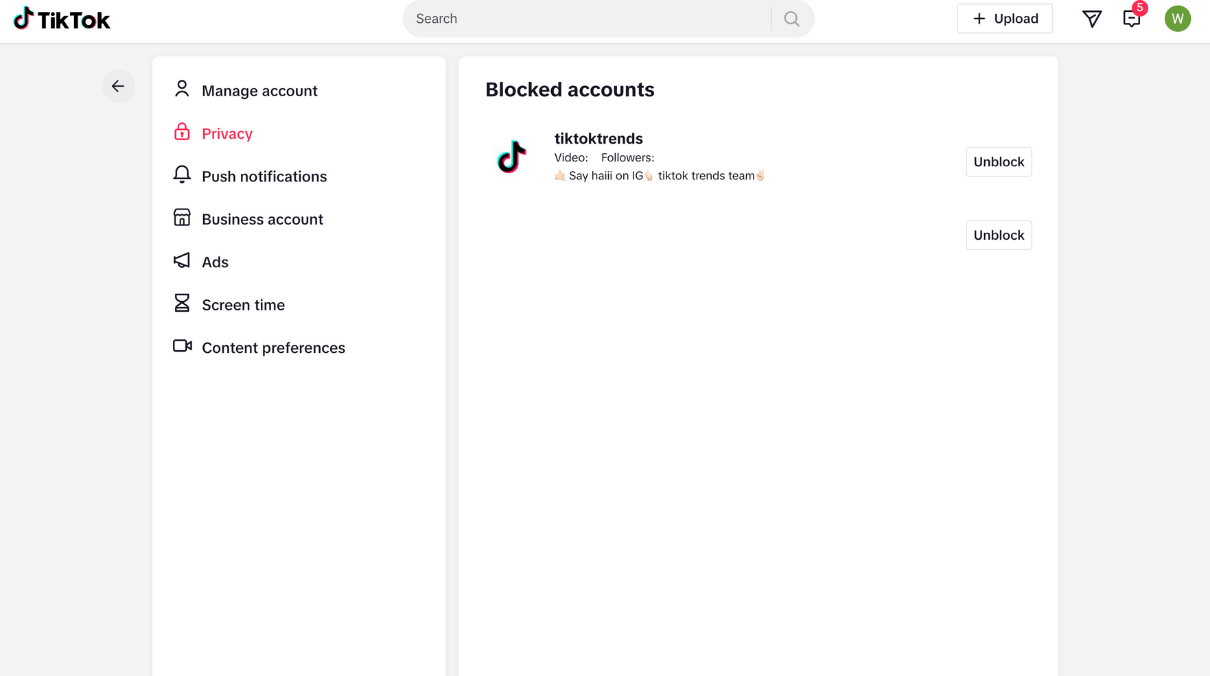The image size is (1210, 676).
Task: Open the profile avatar menu
Action: (x=1177, y=18)
